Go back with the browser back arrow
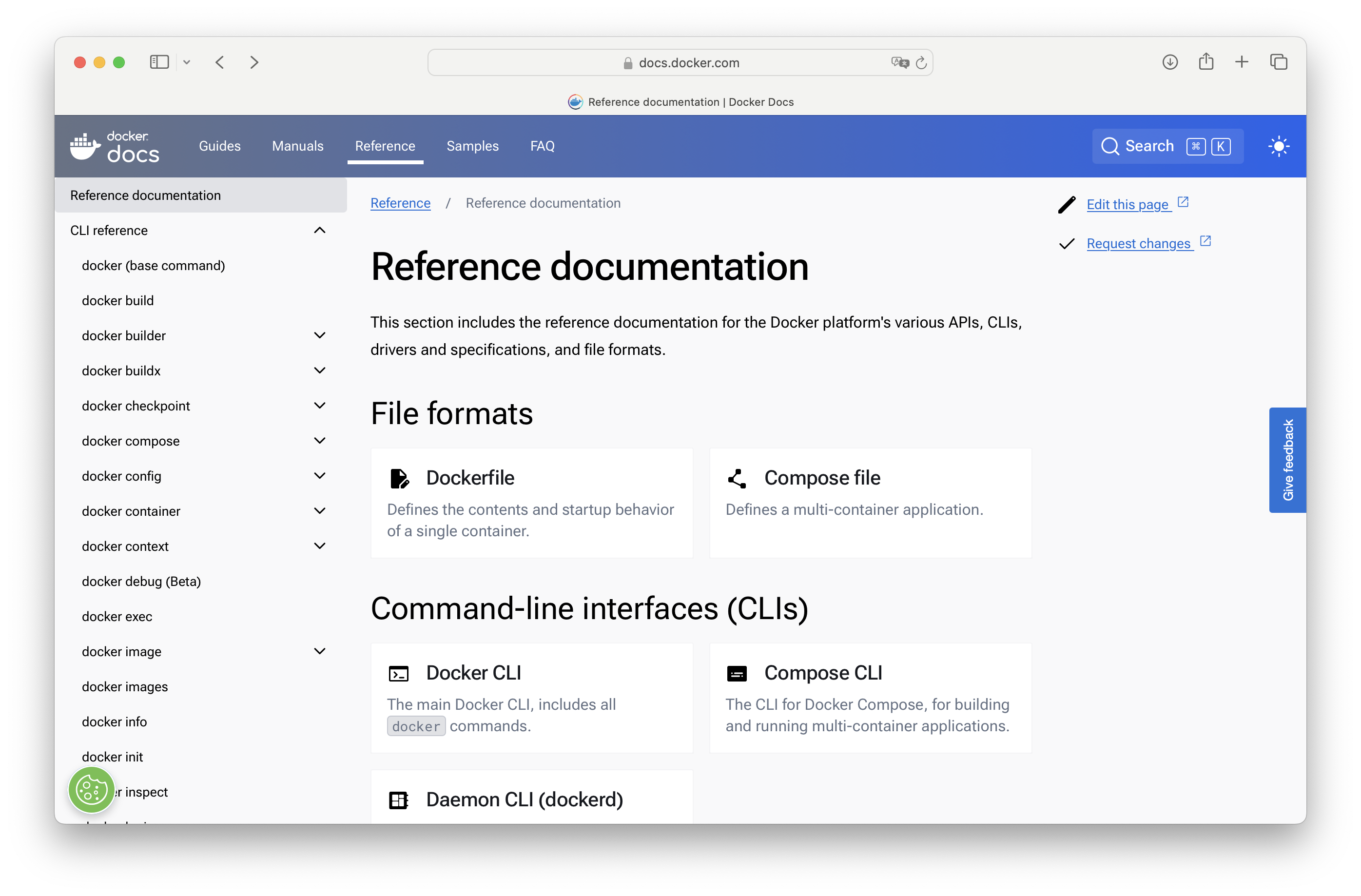This screenshot has width=1361, height=896. [220, 62]
